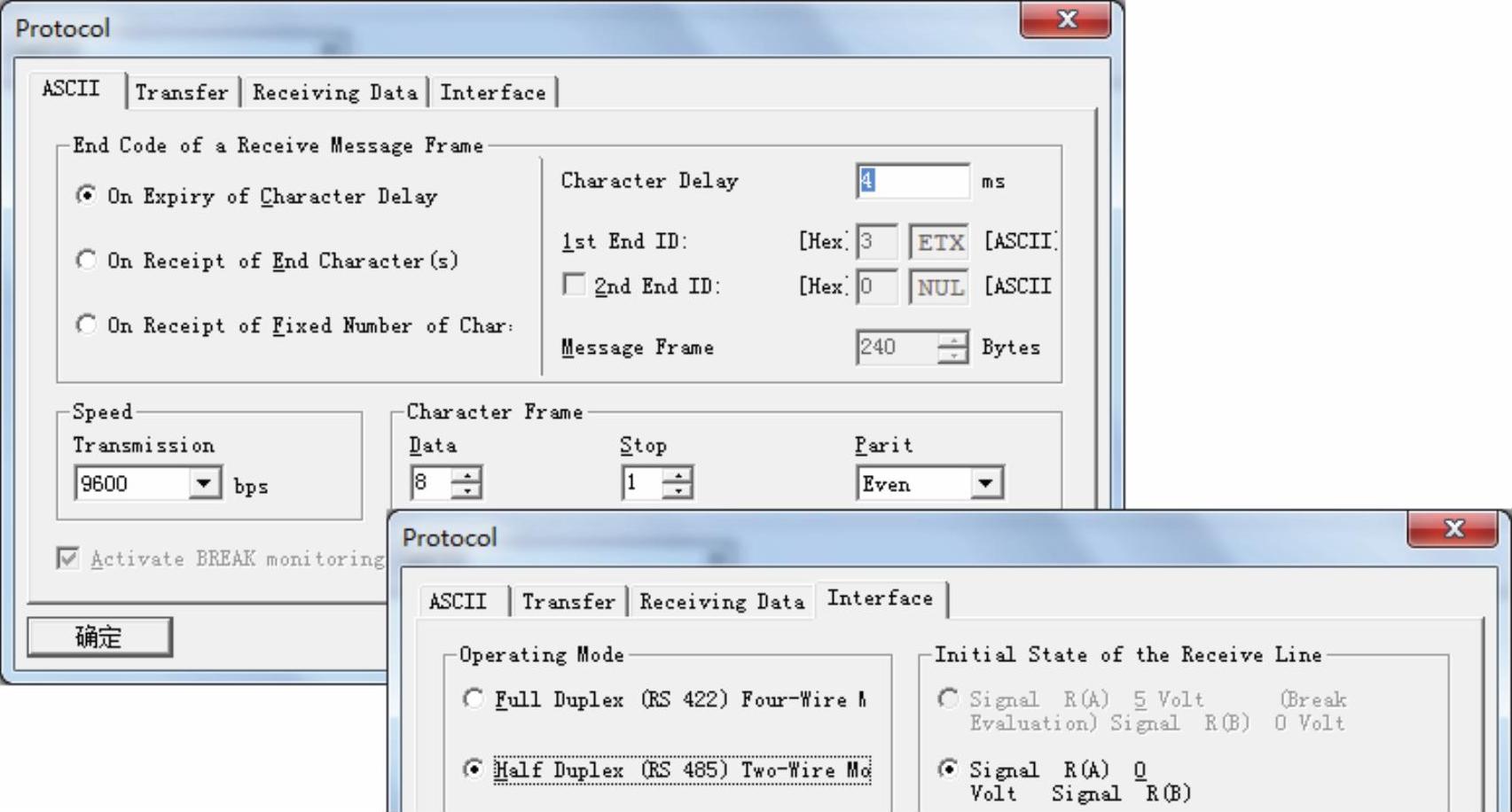Open Receiving Data tab in back Protocol window
The height and width of the screenshot is (812, 1512).
(x=334, y=92)
